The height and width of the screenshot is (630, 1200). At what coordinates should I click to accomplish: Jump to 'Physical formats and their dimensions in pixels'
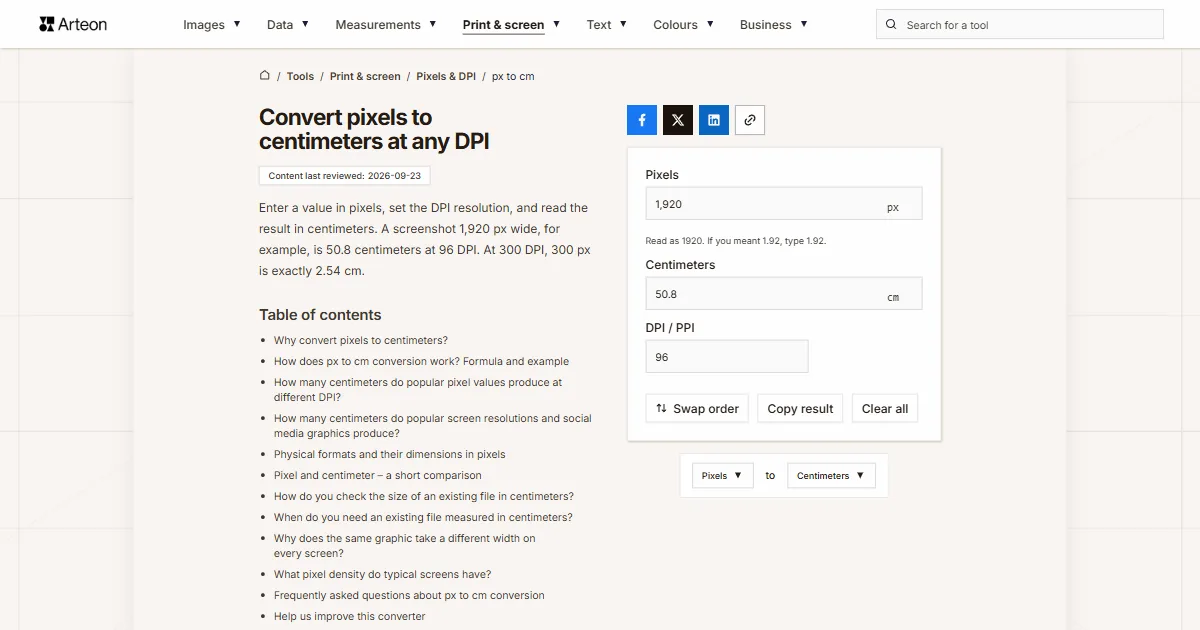pyautogui.click(x=390, y=454)
